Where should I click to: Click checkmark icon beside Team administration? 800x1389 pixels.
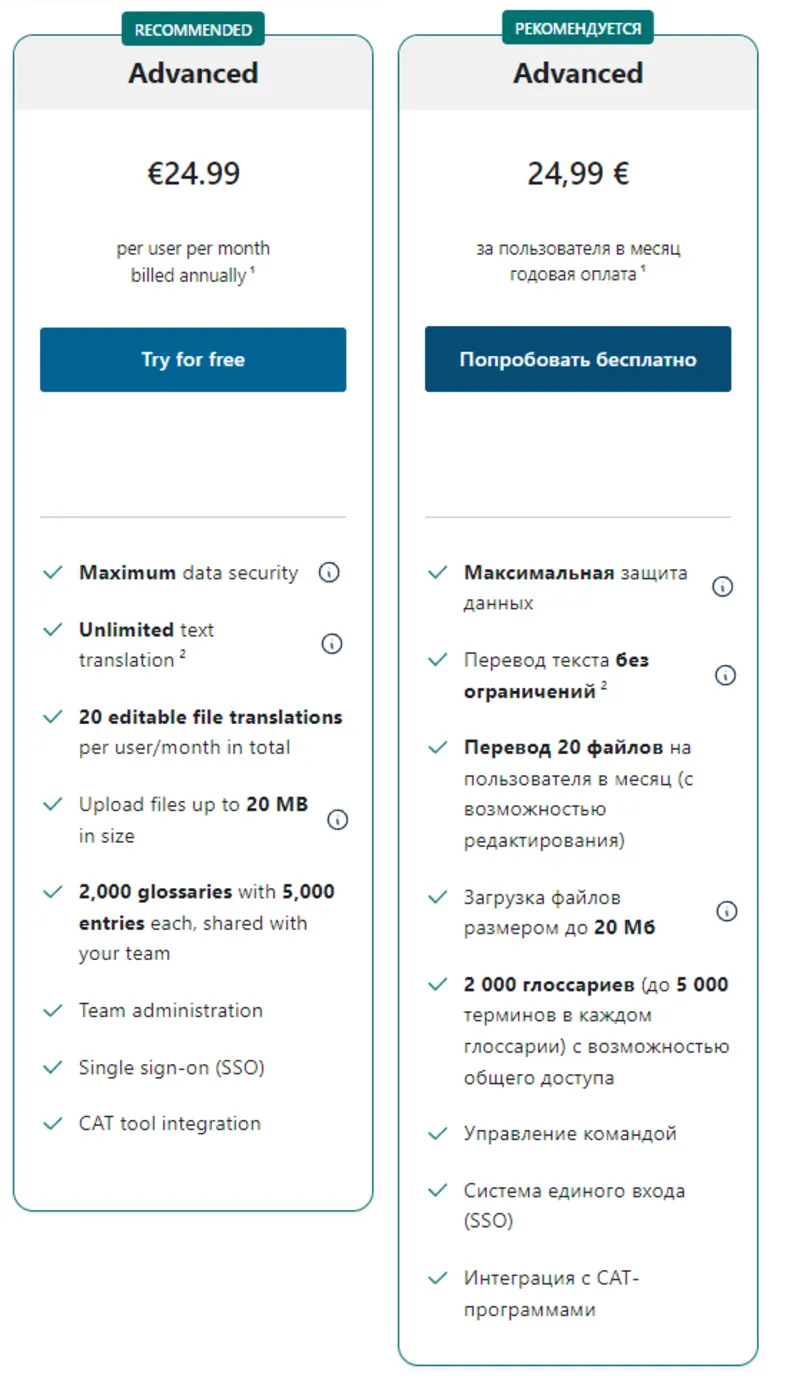tap(53, 1011)
